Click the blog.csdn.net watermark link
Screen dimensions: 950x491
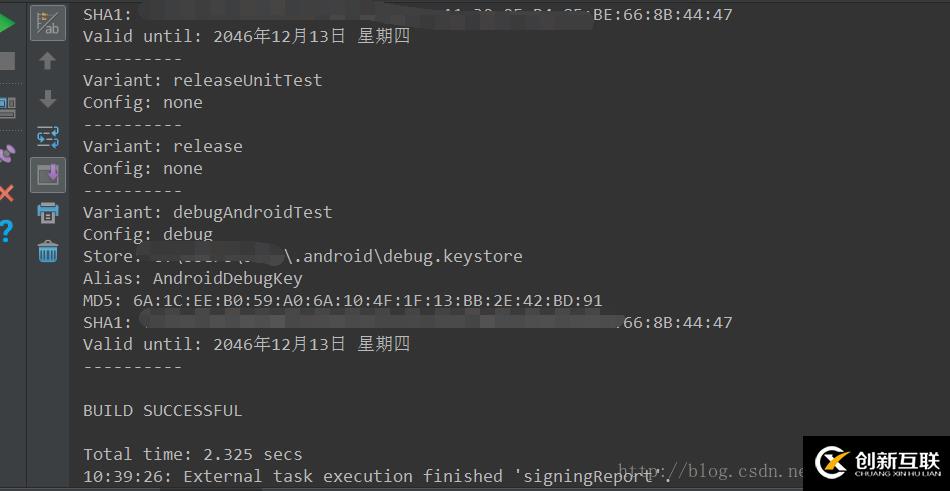coord(710,469)
